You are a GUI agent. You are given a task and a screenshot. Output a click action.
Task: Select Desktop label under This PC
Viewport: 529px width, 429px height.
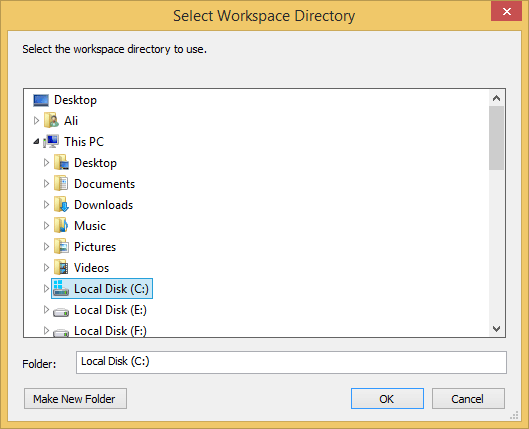tap(95, 163)
